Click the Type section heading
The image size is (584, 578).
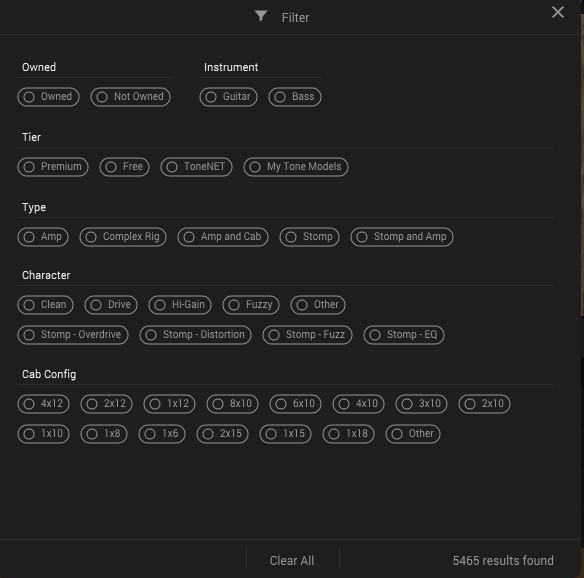tap(34, 207)
